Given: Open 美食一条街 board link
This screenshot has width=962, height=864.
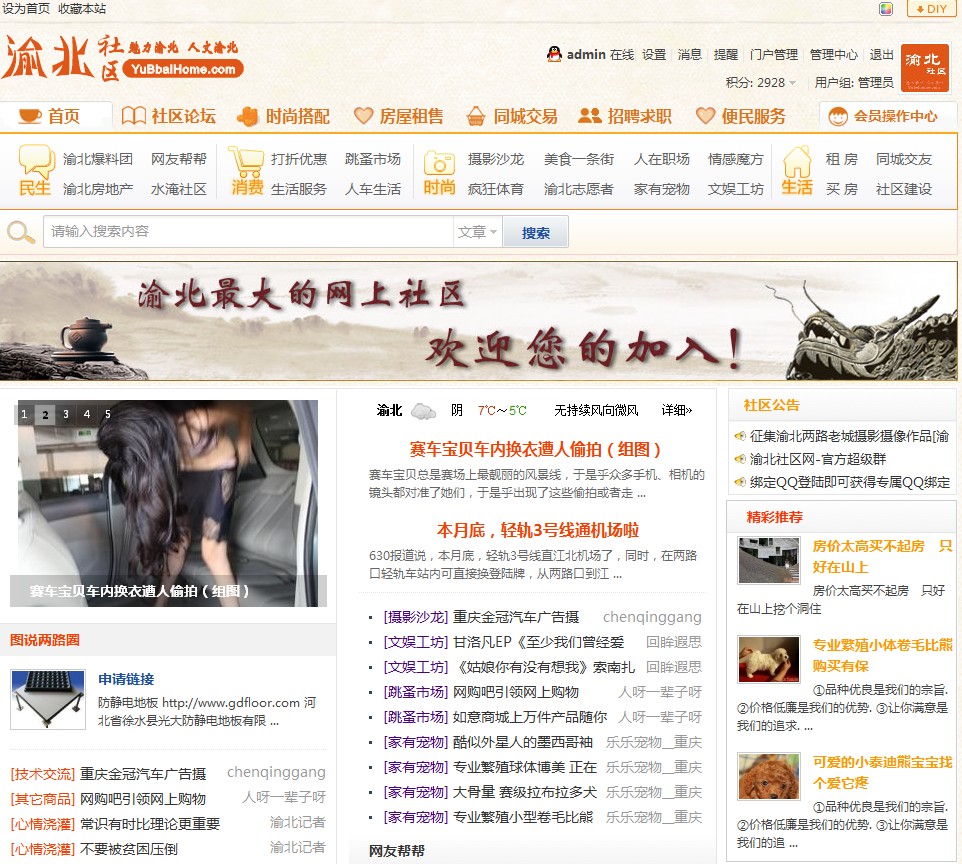Looking at the screenshot, I should tap(579, 160).
